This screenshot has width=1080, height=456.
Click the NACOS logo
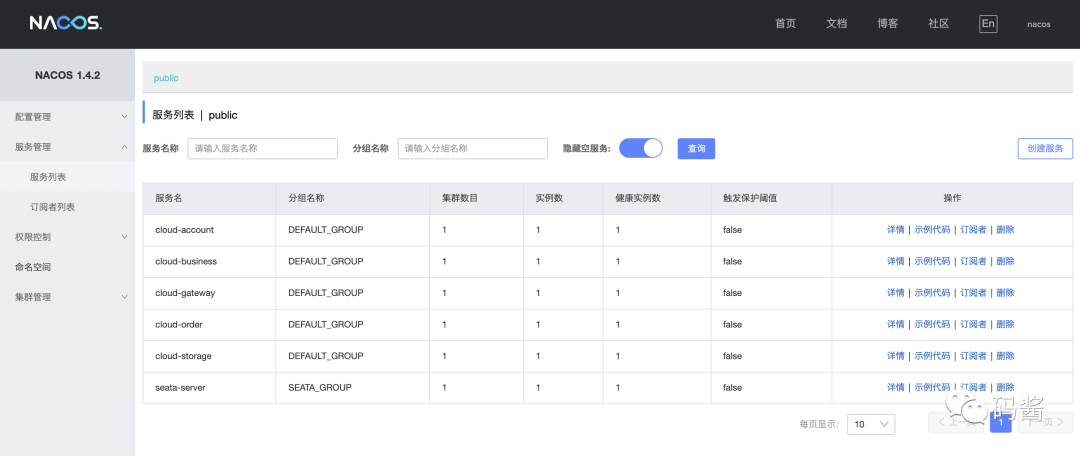65,23
